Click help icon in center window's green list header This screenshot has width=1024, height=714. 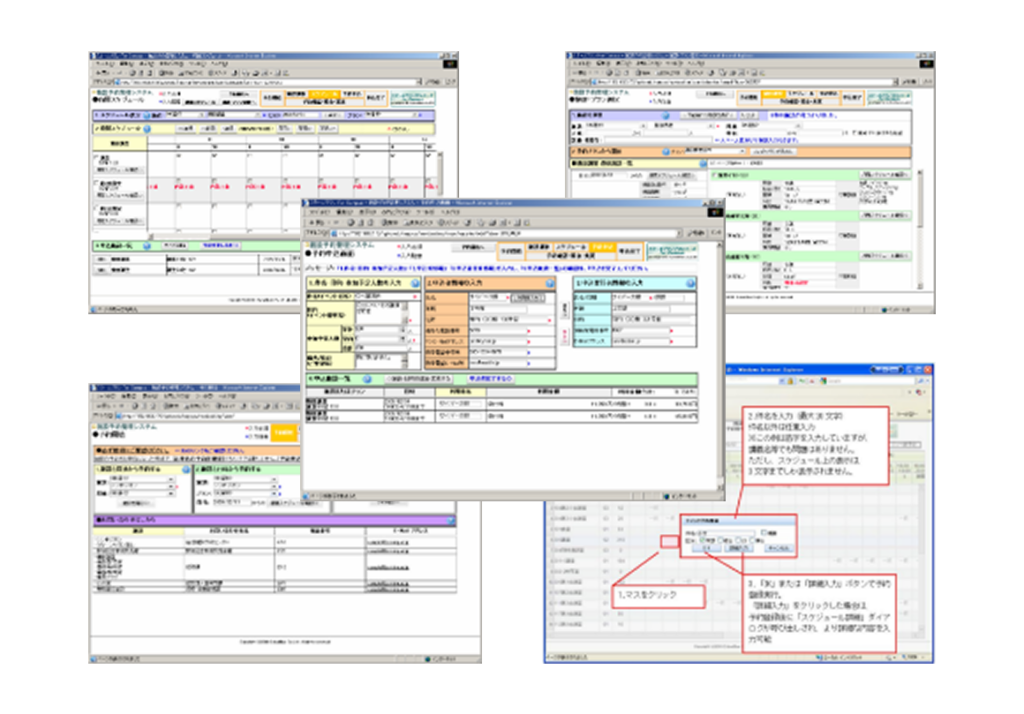(x=367, y=379)
